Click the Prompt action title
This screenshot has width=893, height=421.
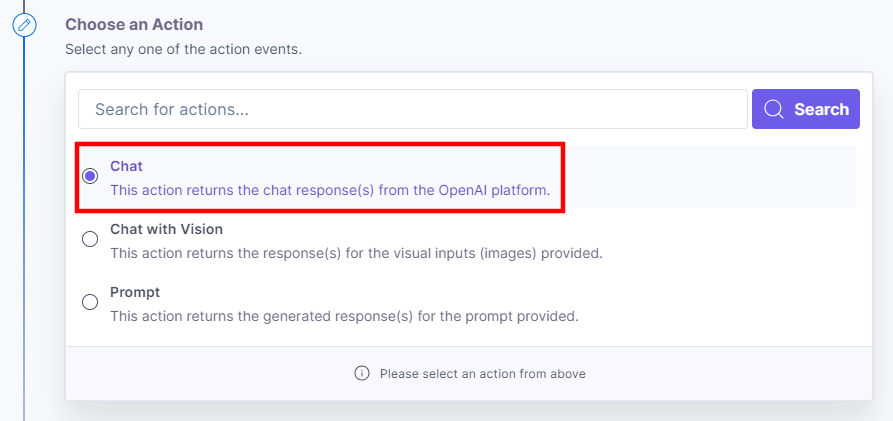(135, 292)
